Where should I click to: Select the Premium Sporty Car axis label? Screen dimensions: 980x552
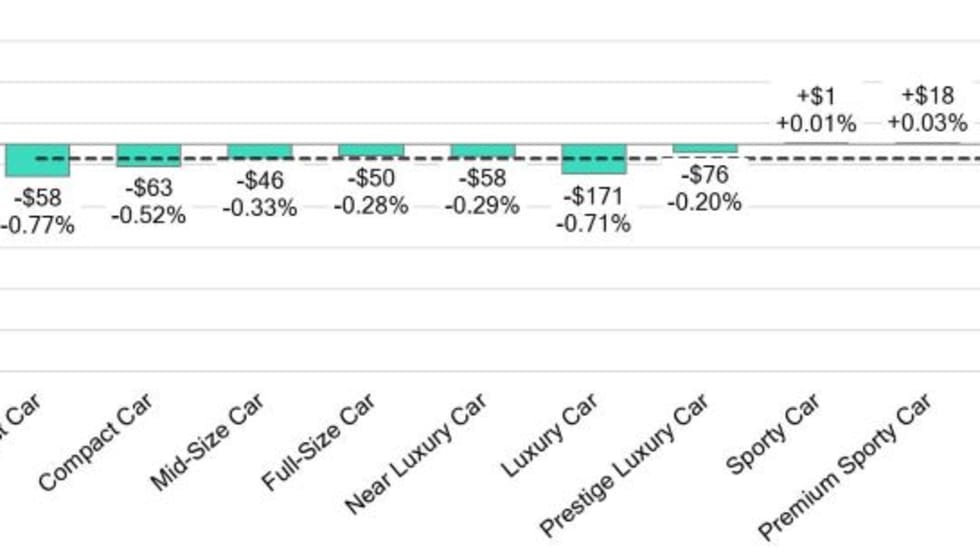pyautogui.click(x=845, y=464)
